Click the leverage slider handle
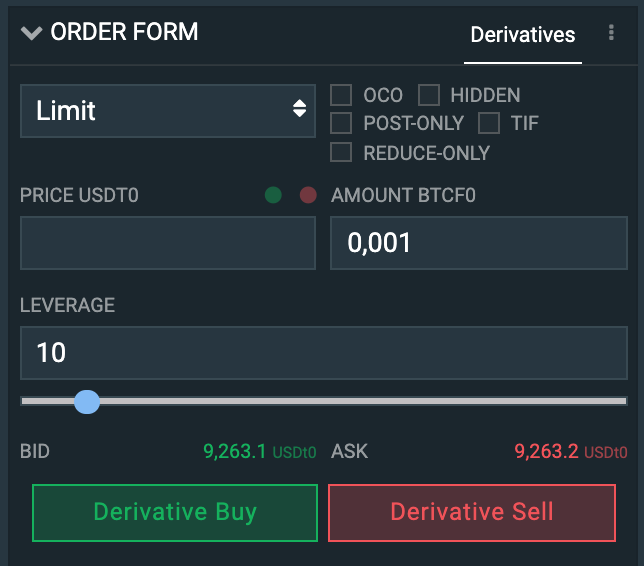 (x=87, y=402)
